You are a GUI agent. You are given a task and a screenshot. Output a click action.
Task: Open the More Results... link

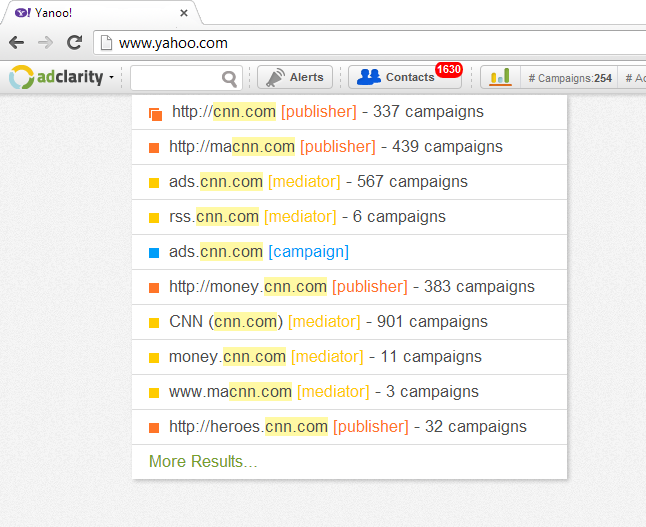pyautogui.click(x=203, y=461)
